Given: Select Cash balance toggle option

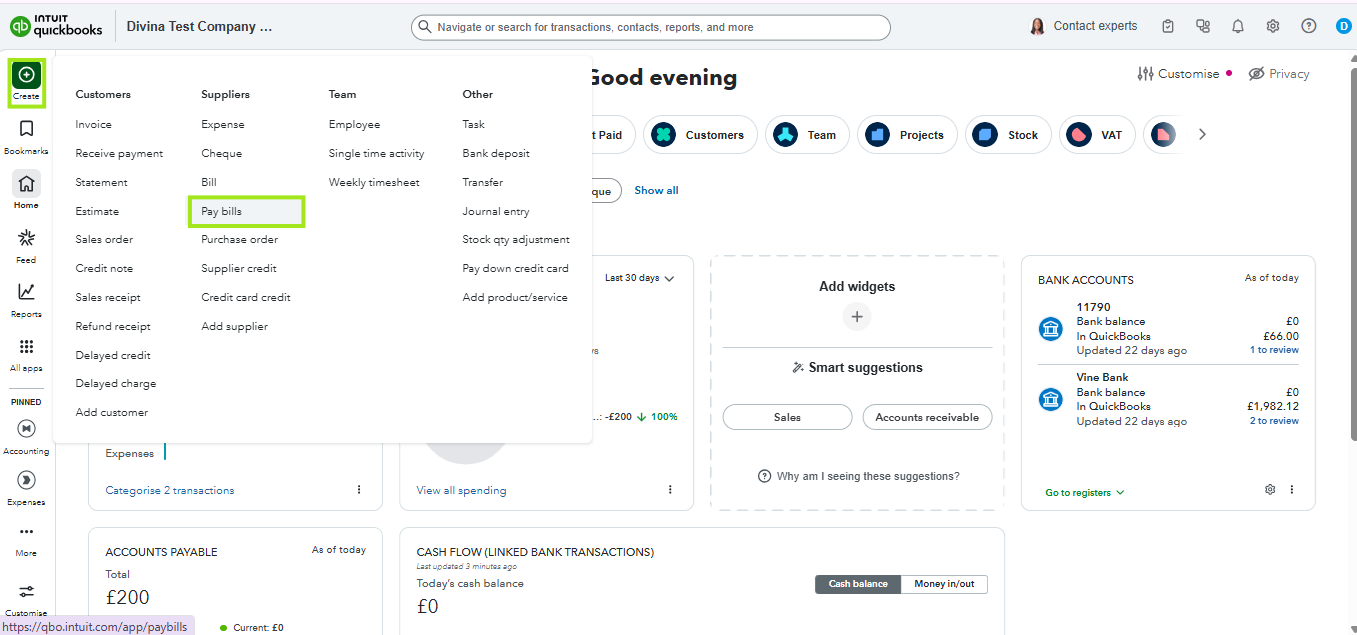Looking at the screenshot, I should [857, 584].
